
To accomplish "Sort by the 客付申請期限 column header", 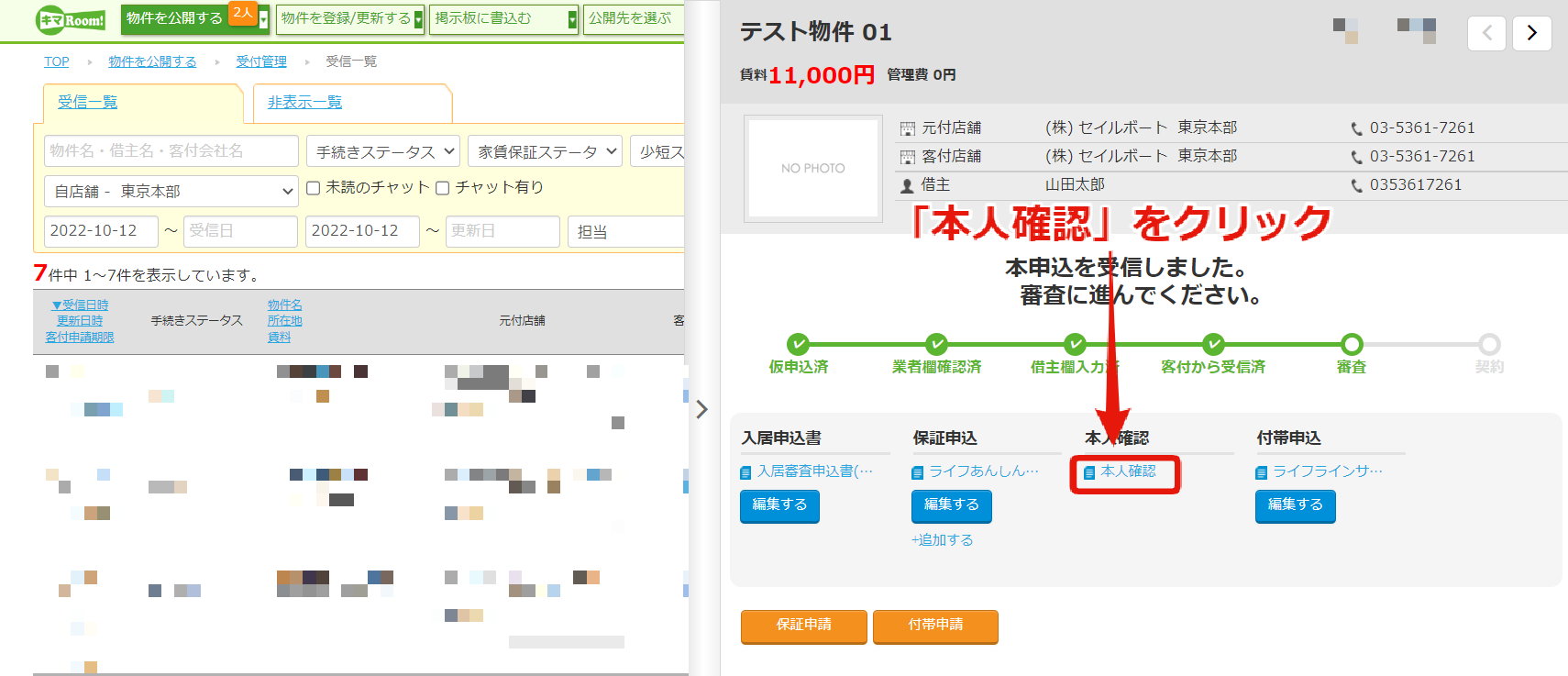I will coord(80,338).
